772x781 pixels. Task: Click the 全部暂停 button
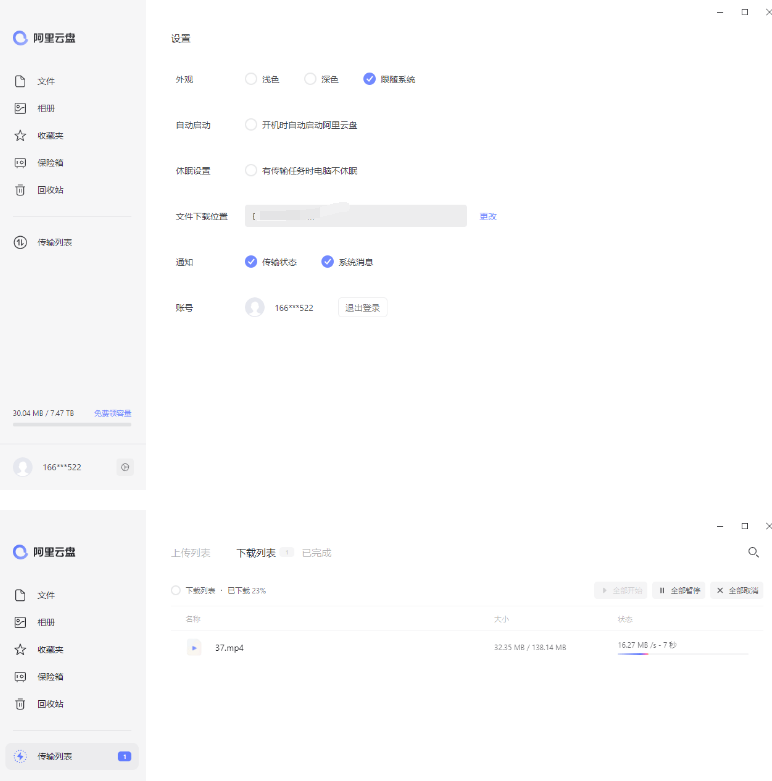pyautogui.click(x=679, y=590)
